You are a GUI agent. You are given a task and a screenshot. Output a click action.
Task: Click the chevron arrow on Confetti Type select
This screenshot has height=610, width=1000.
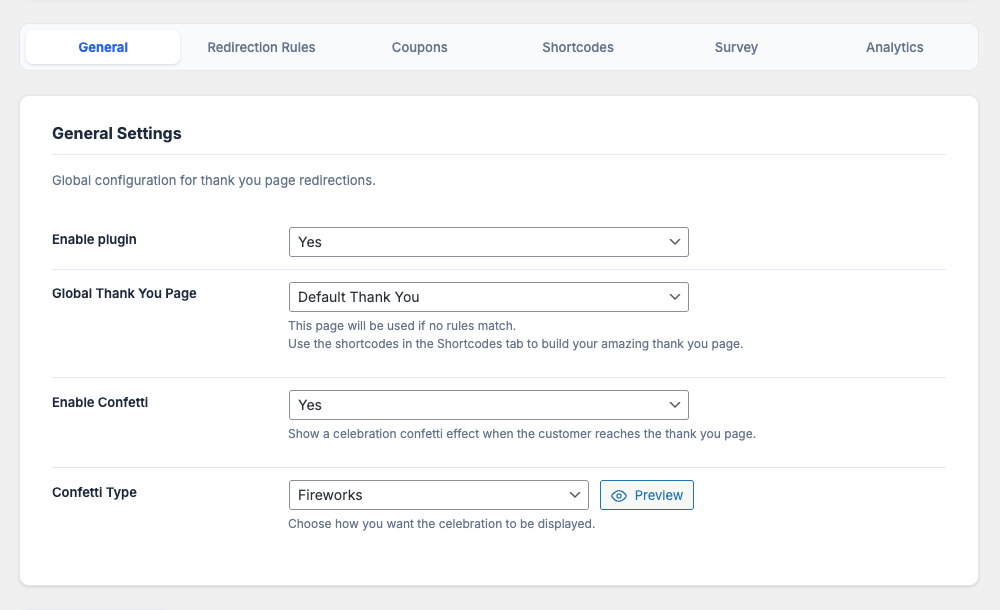(x=575, y=495)
